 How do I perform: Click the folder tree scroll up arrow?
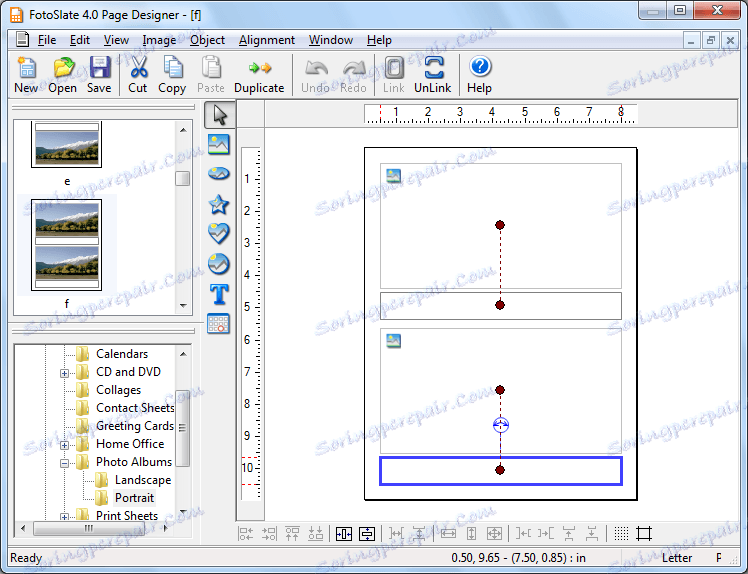pos(183,354)
